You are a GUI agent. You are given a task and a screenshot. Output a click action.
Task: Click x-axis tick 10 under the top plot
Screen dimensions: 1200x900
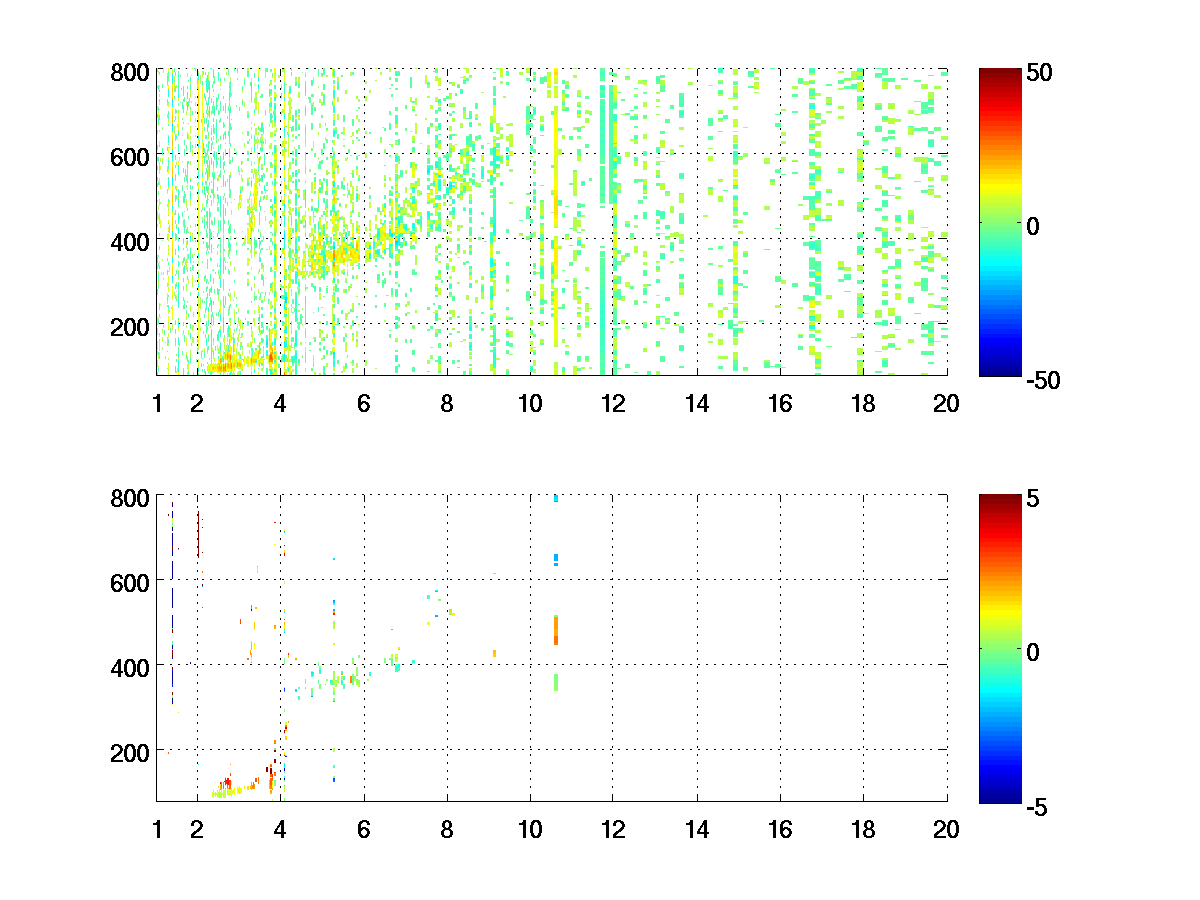coord(530,404)
